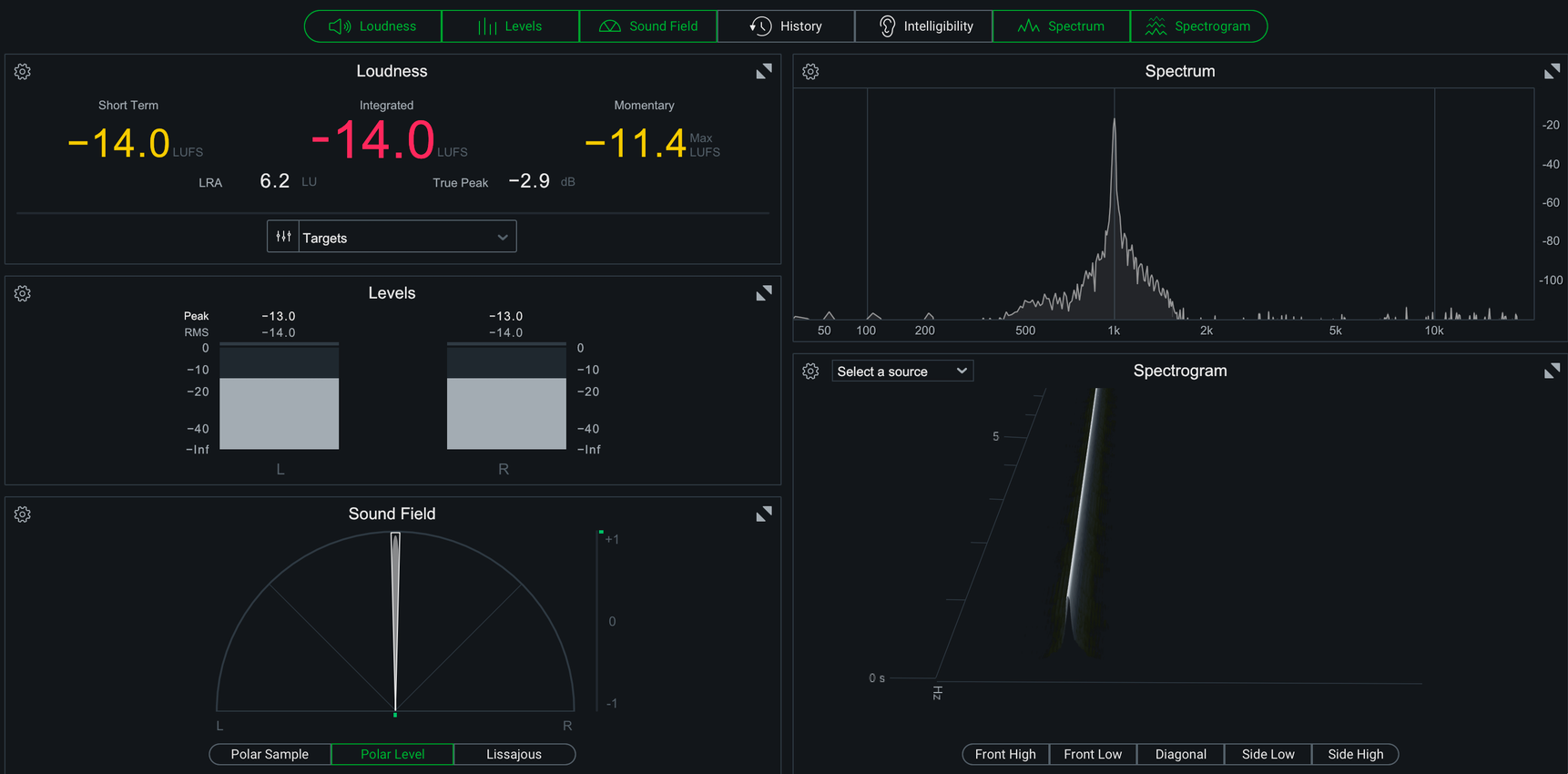Toggle the Sound Field meter tab

tap(648, 26)
